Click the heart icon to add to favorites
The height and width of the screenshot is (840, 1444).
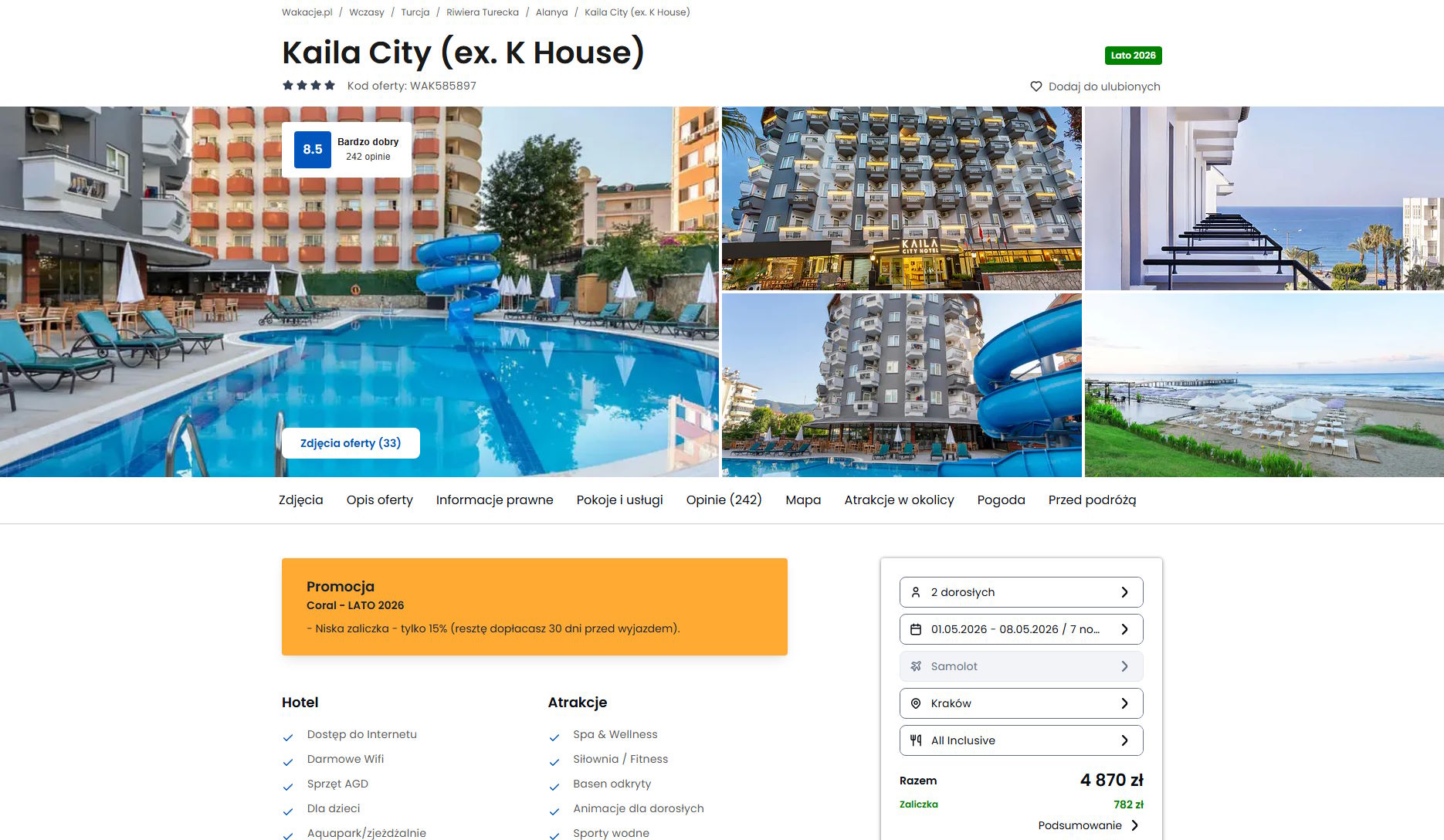pyautogui.click(x=1036, y=86)
